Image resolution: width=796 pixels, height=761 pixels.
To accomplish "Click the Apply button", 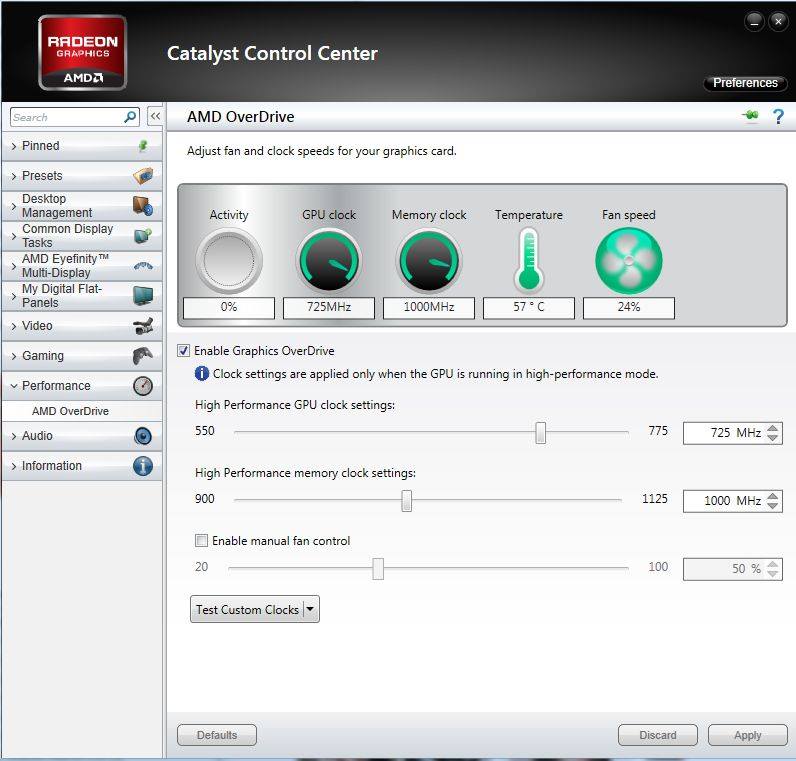I will [x=748, y=735].
